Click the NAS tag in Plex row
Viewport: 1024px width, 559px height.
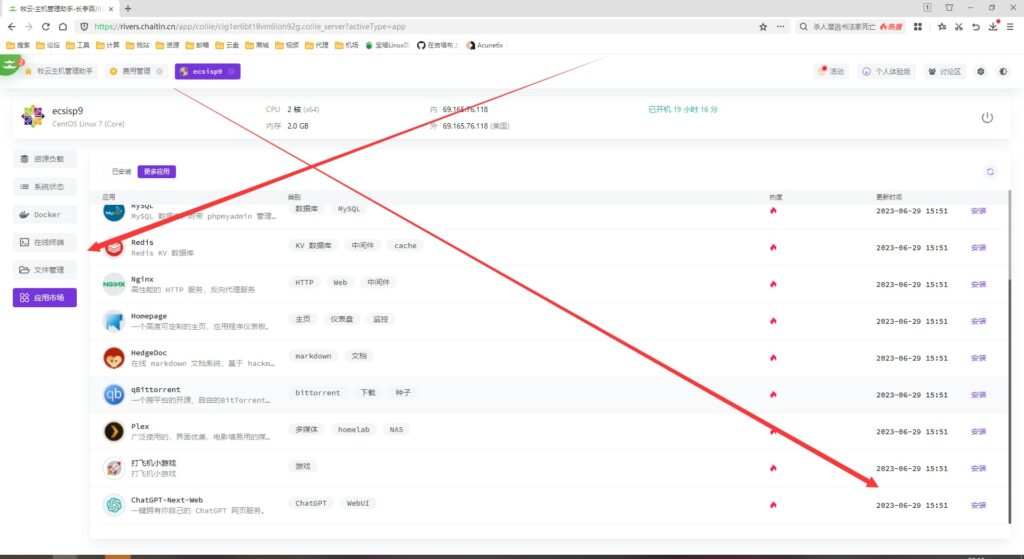[x=396, y=430]
